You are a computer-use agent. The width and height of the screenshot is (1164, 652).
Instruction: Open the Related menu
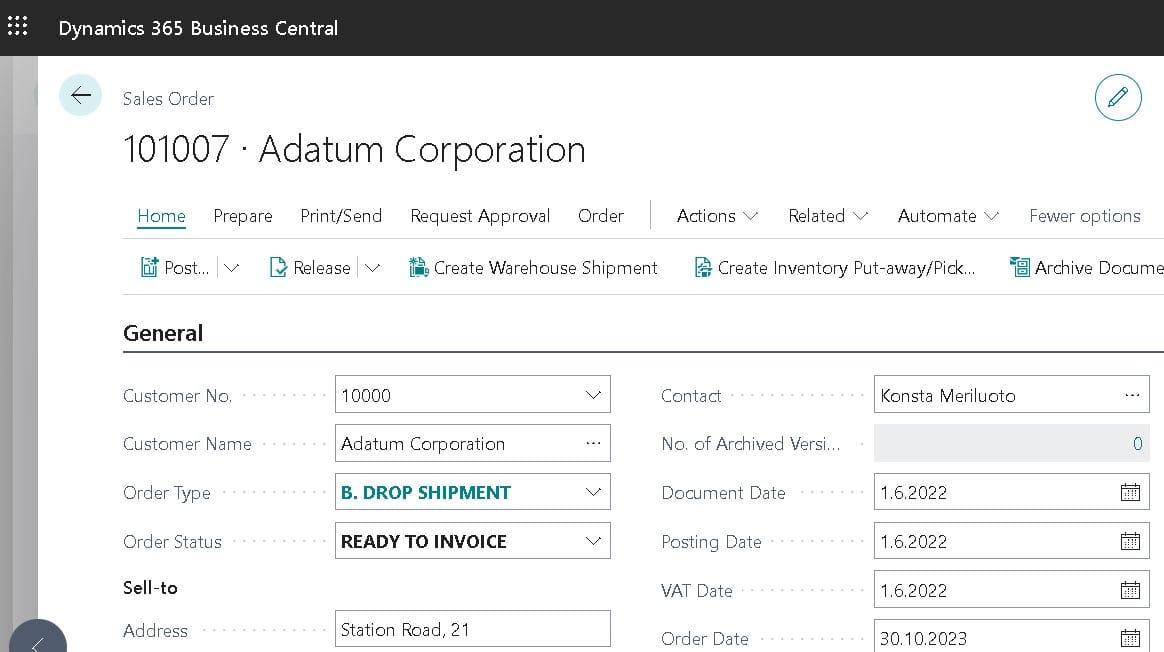828,216
